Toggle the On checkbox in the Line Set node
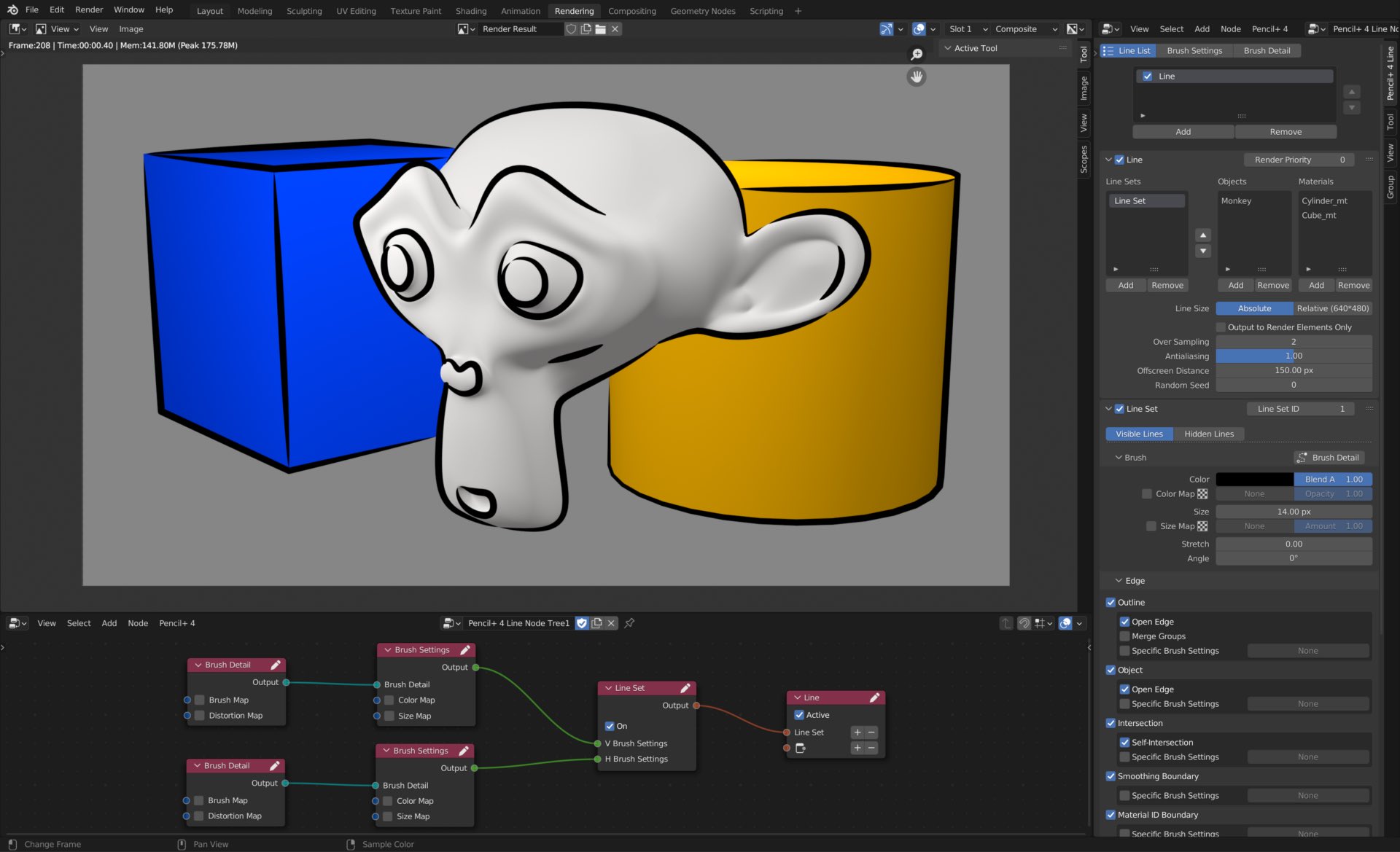 pos(610,726)
